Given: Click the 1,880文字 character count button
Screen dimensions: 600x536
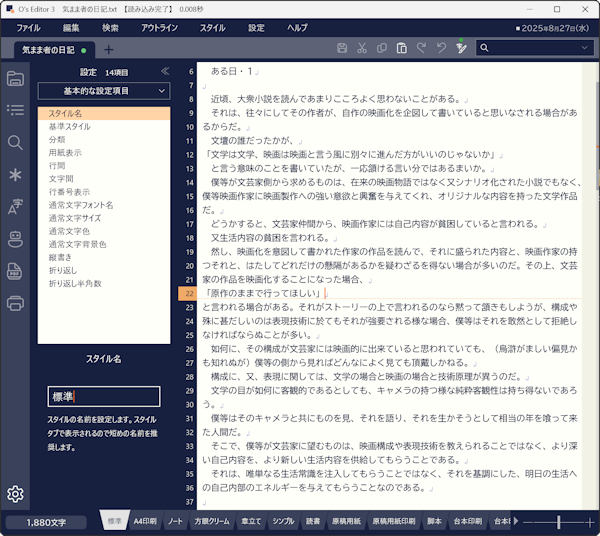Looking at the screenshot, I should click(x=46, y=522).
